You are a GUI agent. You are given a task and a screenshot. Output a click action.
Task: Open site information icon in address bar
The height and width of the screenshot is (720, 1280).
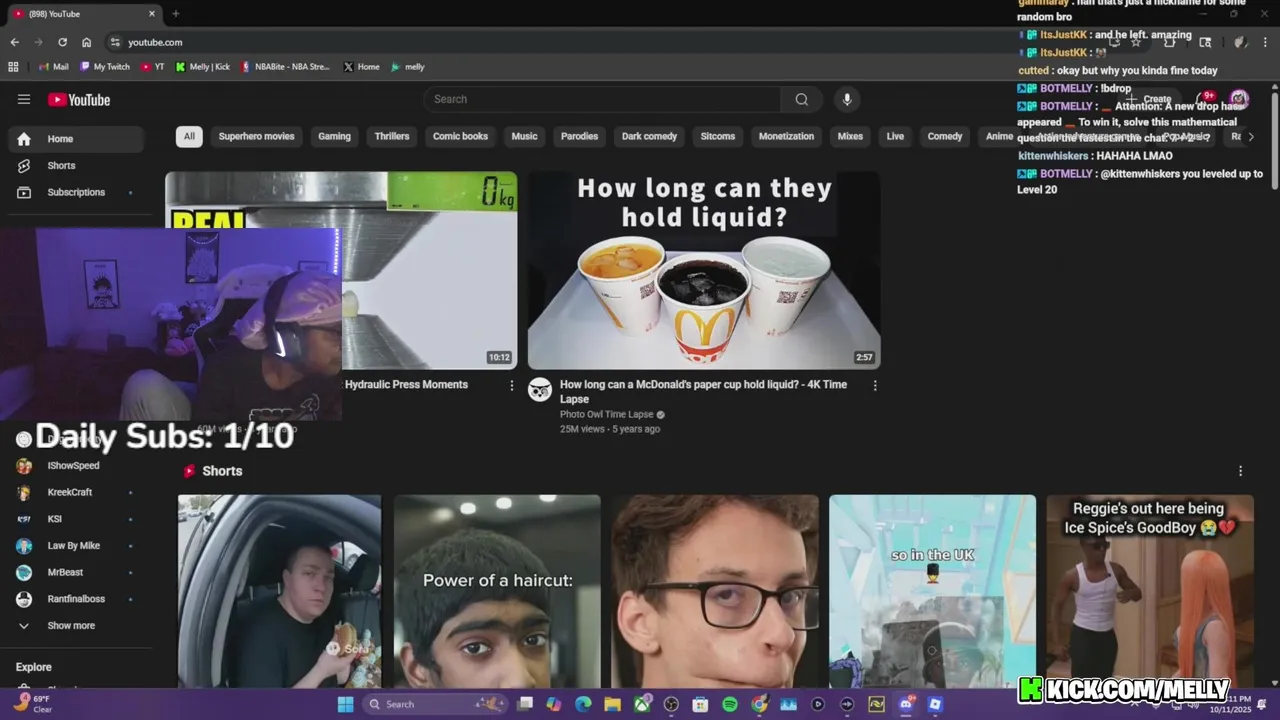click(x=115, y=42)
